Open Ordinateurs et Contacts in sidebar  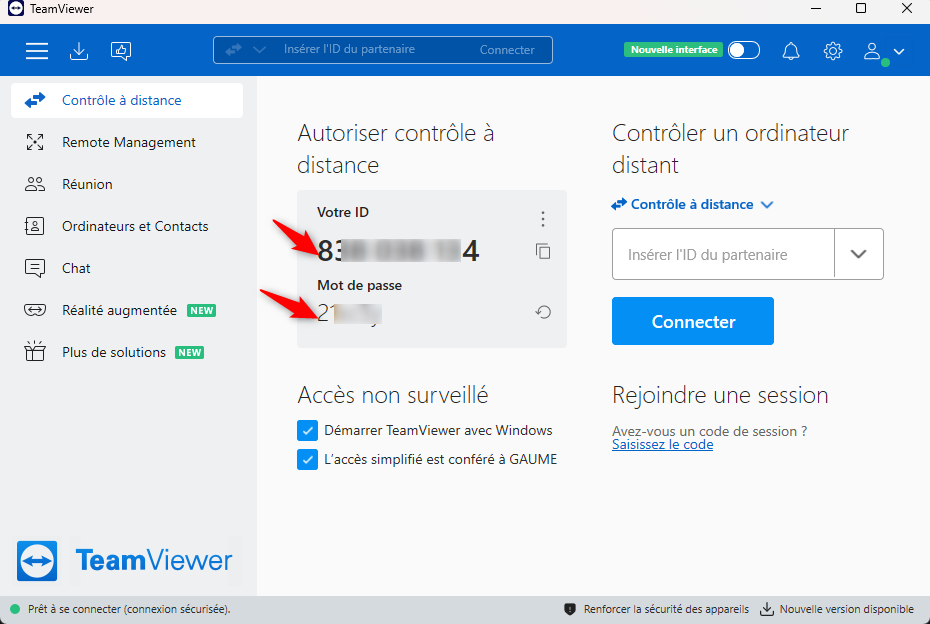(135, 227)
